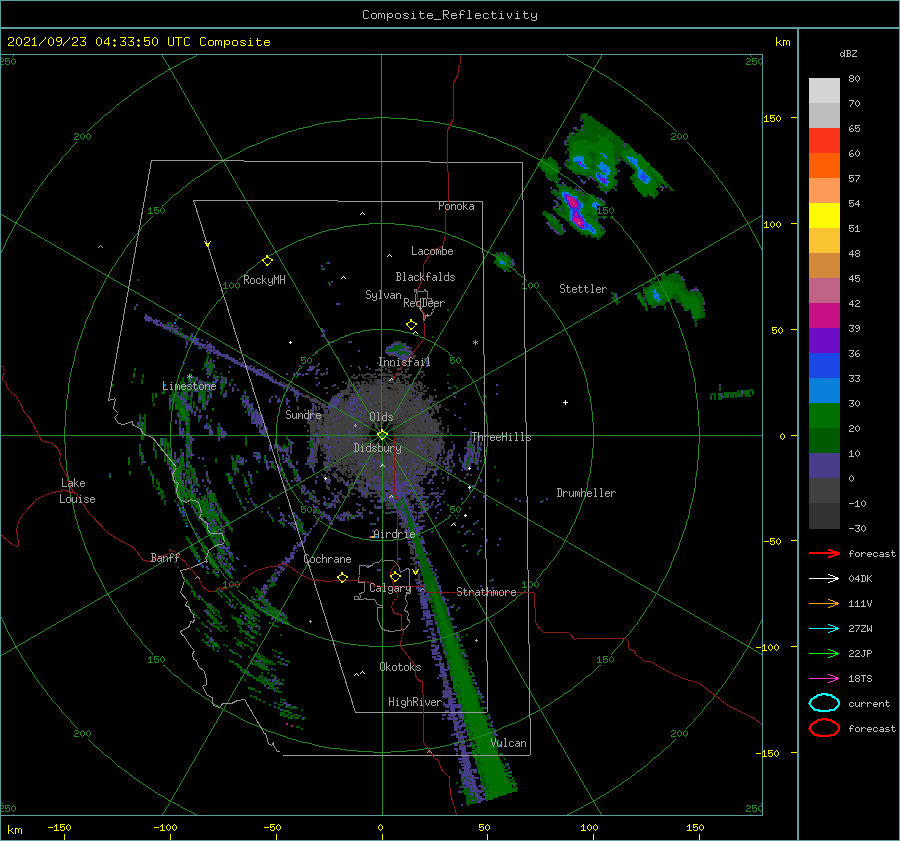
Task: Click the HighRiver town label
Action: (415, 702)
